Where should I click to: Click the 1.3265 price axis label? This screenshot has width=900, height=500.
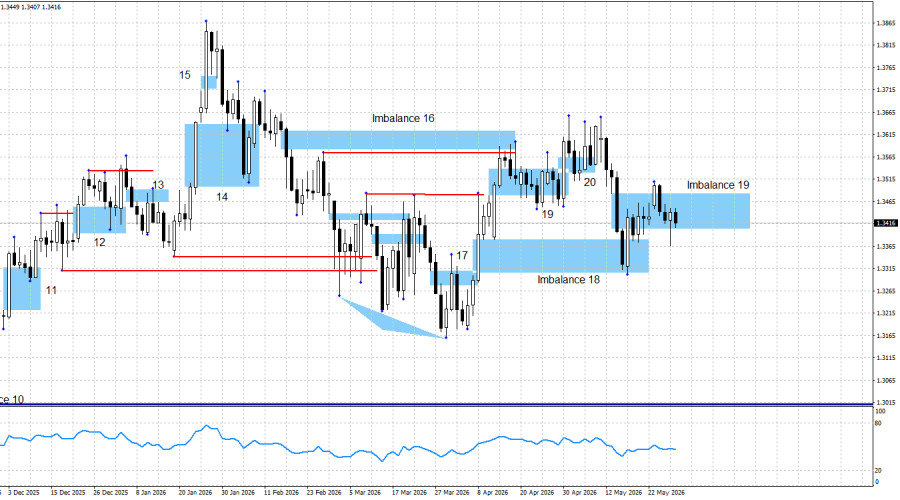coord(886,291)
